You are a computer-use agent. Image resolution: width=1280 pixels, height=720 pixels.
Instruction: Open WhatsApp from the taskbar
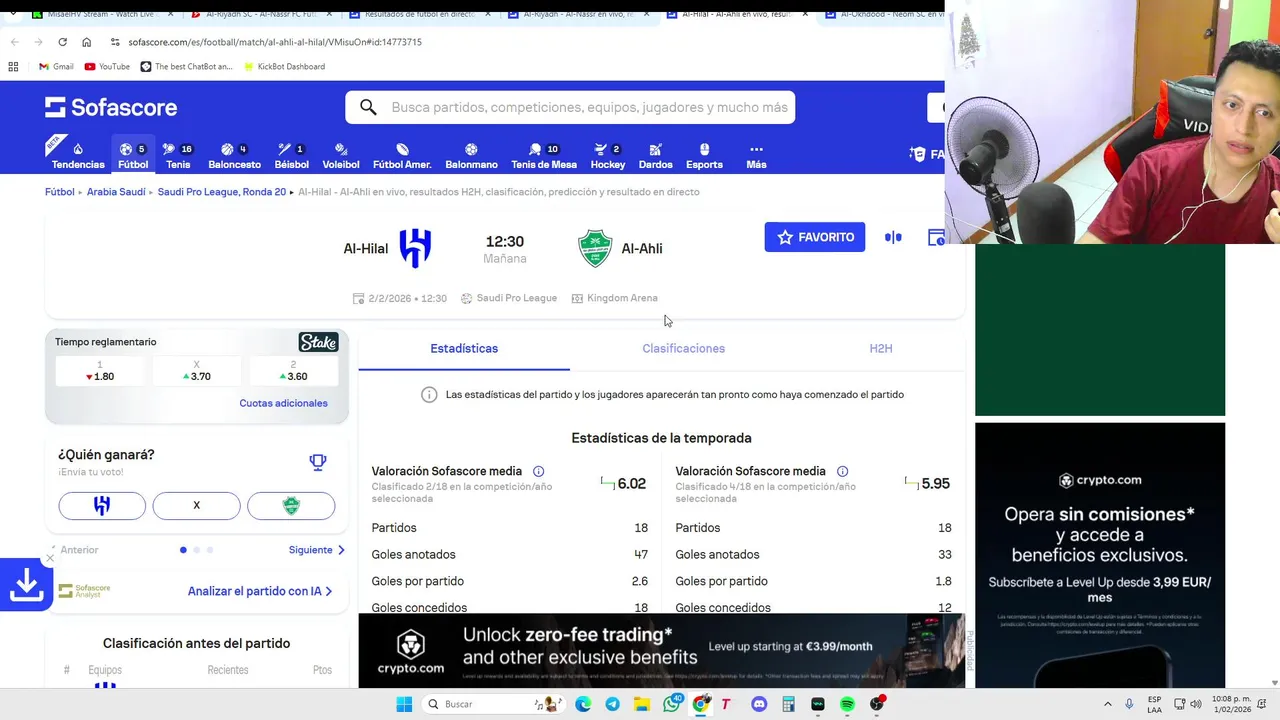click(672, 704)
